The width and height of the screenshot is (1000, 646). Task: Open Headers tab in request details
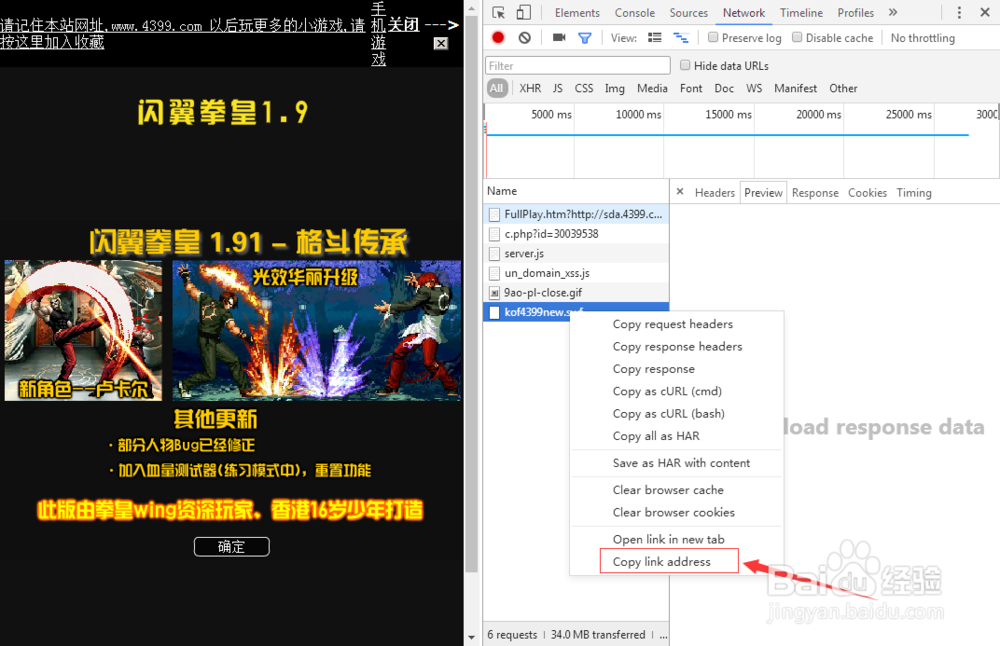coord(714,193)
